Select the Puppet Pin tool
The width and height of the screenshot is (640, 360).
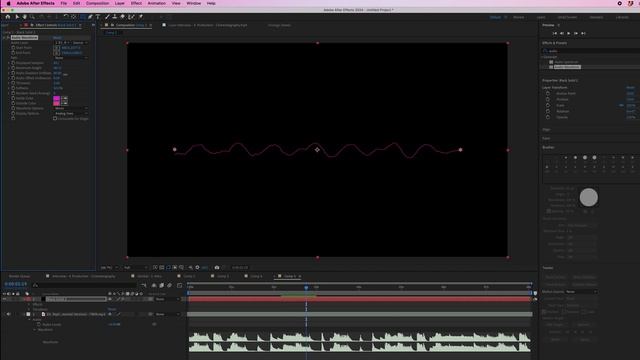[141, 17]
